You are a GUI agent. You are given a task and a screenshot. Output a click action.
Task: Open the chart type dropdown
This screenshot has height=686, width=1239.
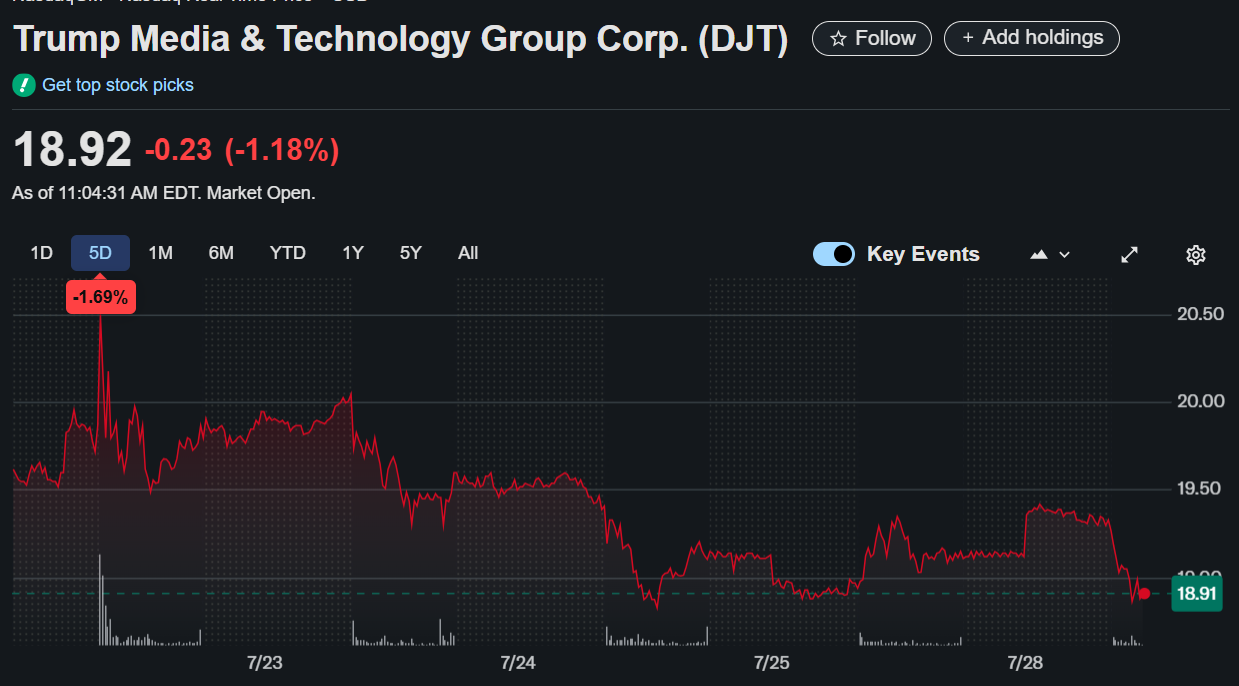pyautogui.click(x=1050, y=254)
